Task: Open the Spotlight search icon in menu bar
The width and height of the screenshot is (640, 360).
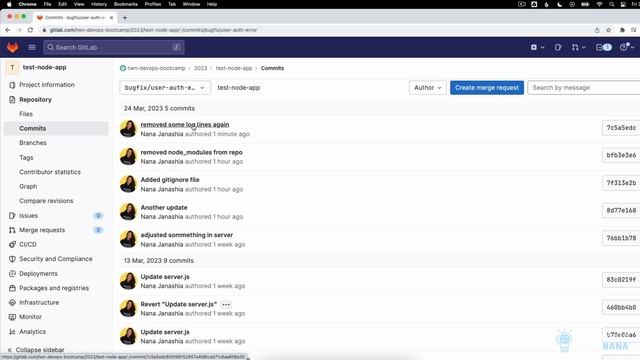Action: pos(611,4)
